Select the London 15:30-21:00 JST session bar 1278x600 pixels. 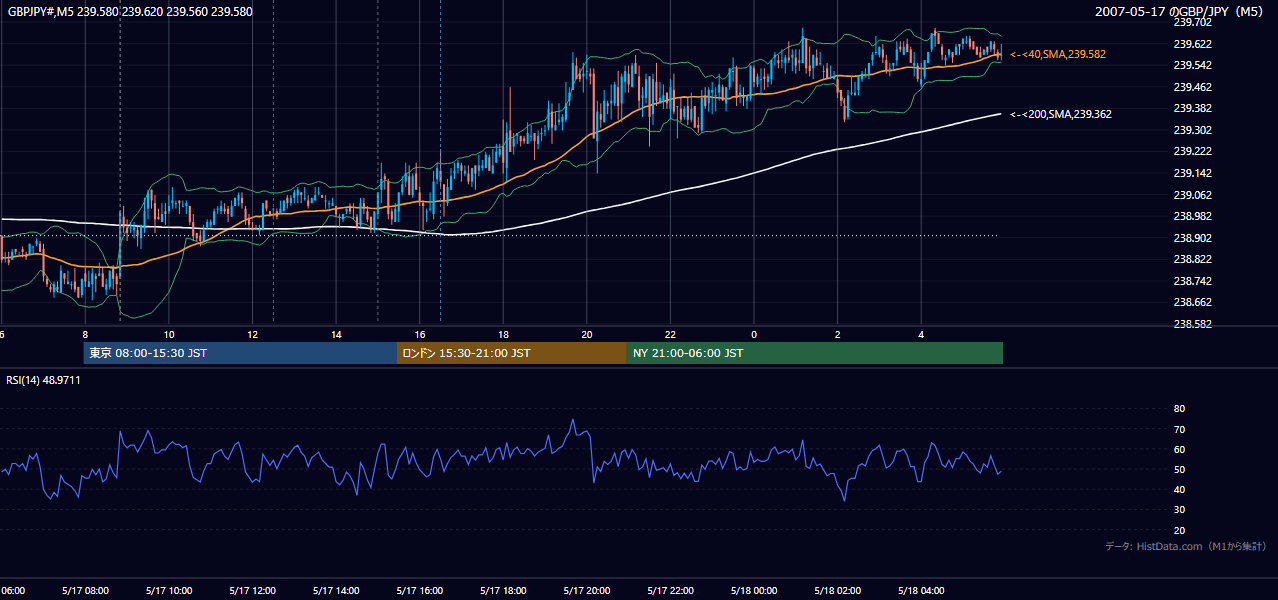(x=511, y=353)
